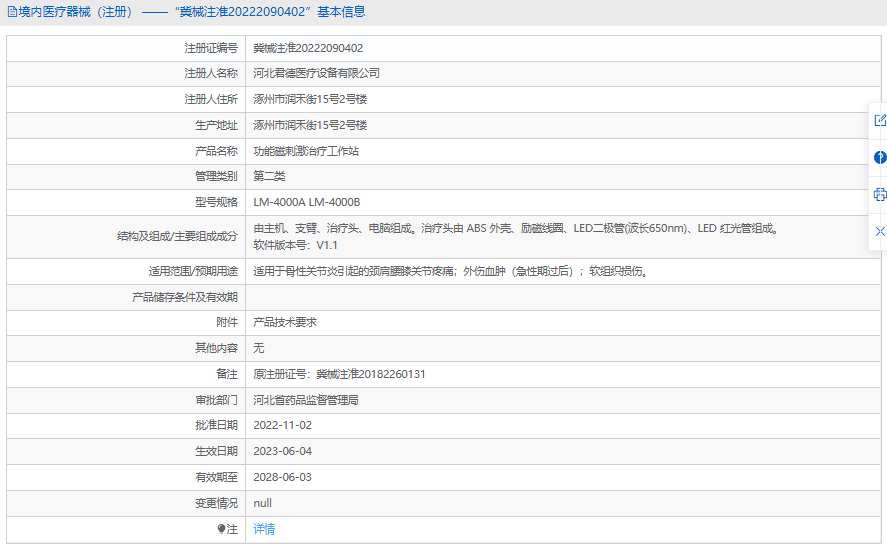Click the 备注 row label
Viewport: 887px width, 547px height.
227,374
